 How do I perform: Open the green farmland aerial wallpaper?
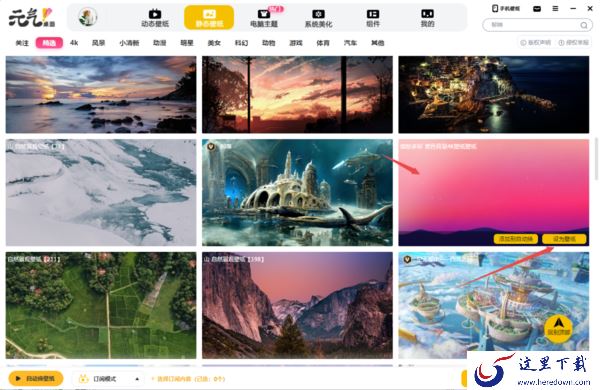(x=101, y=305)
